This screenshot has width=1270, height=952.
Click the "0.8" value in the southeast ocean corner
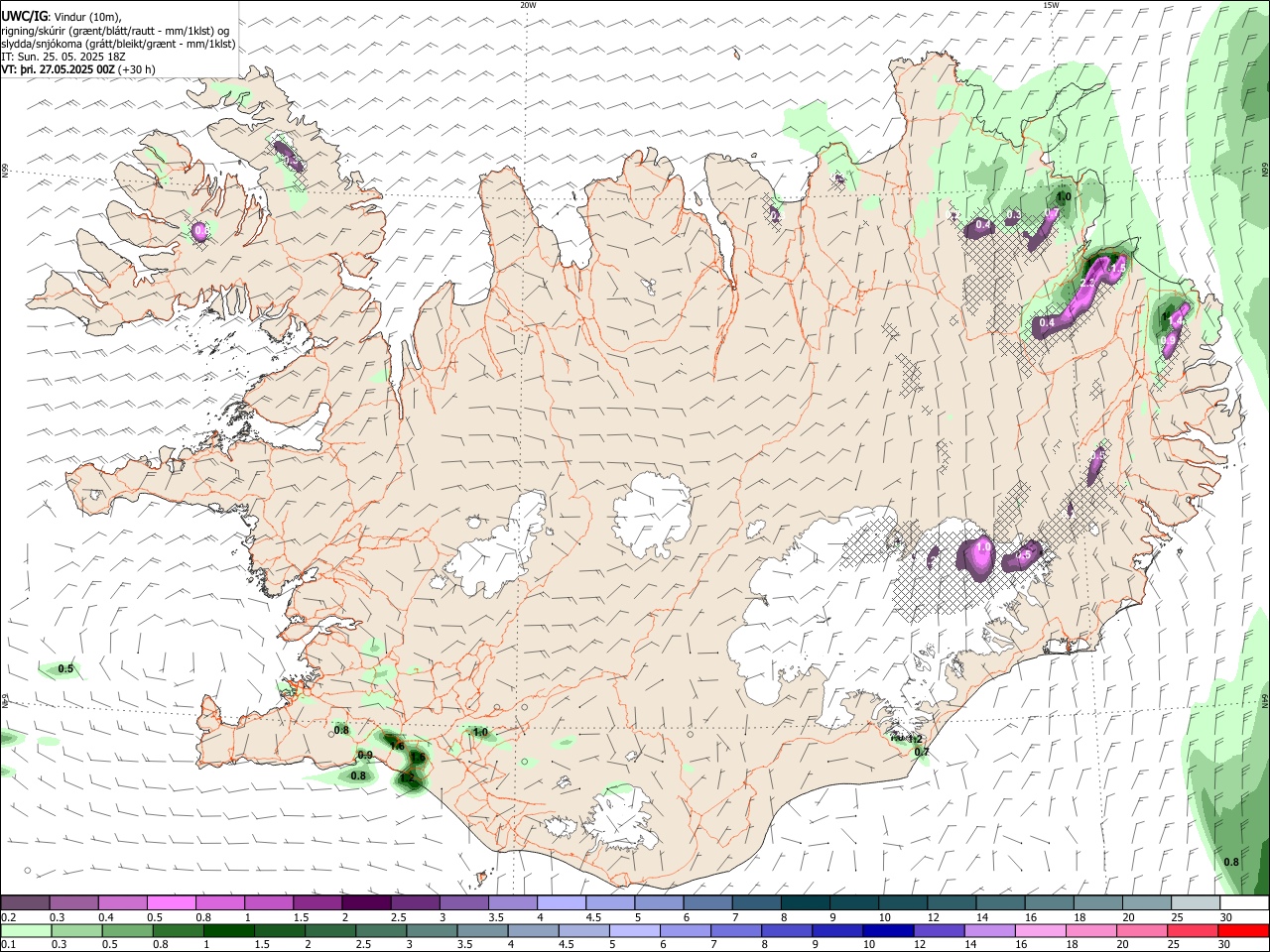tap(1231, 862)
